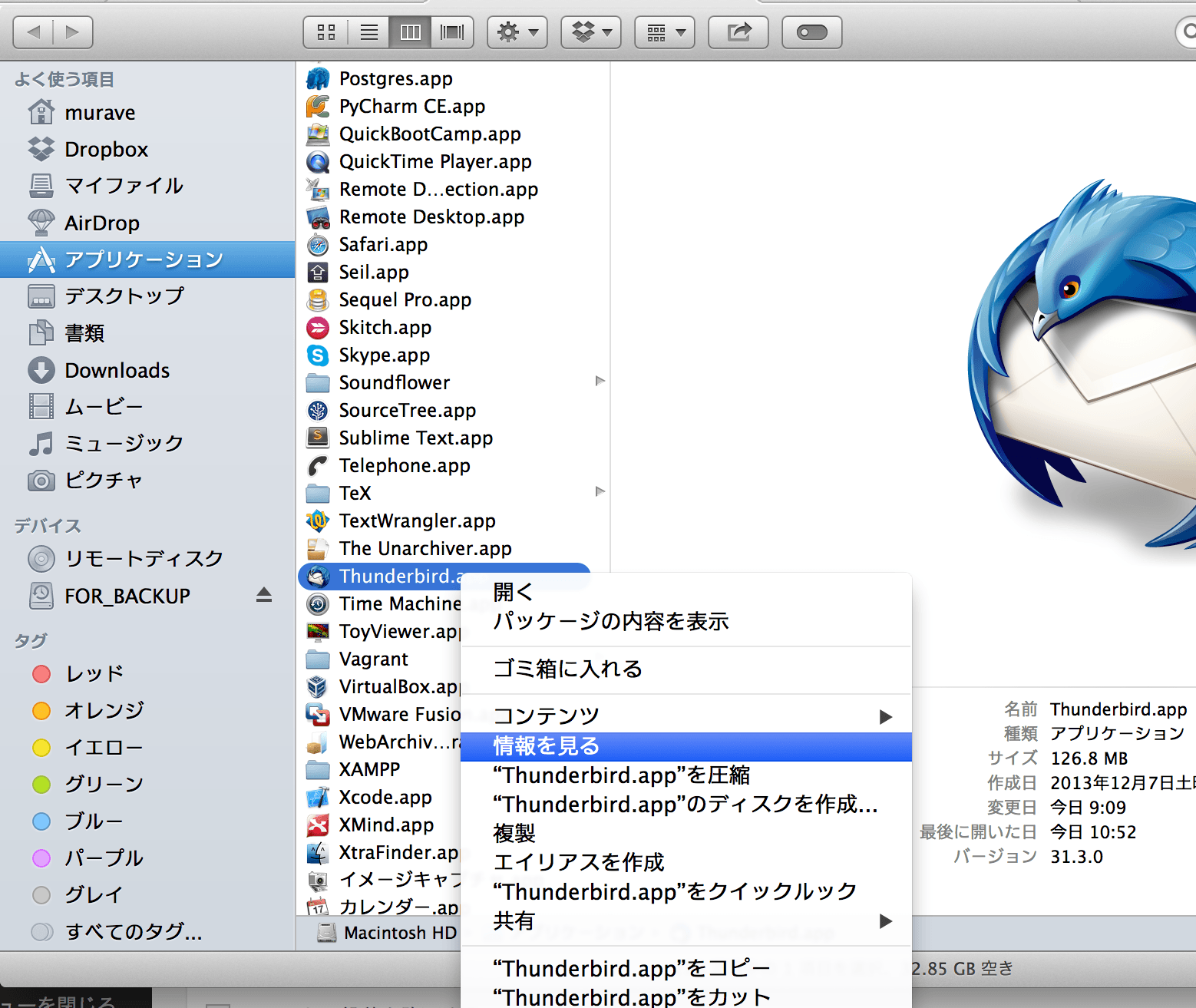
Task: Select Macintosh HD in the path bar
Action: pyautogui.click(x=387, y=933)
